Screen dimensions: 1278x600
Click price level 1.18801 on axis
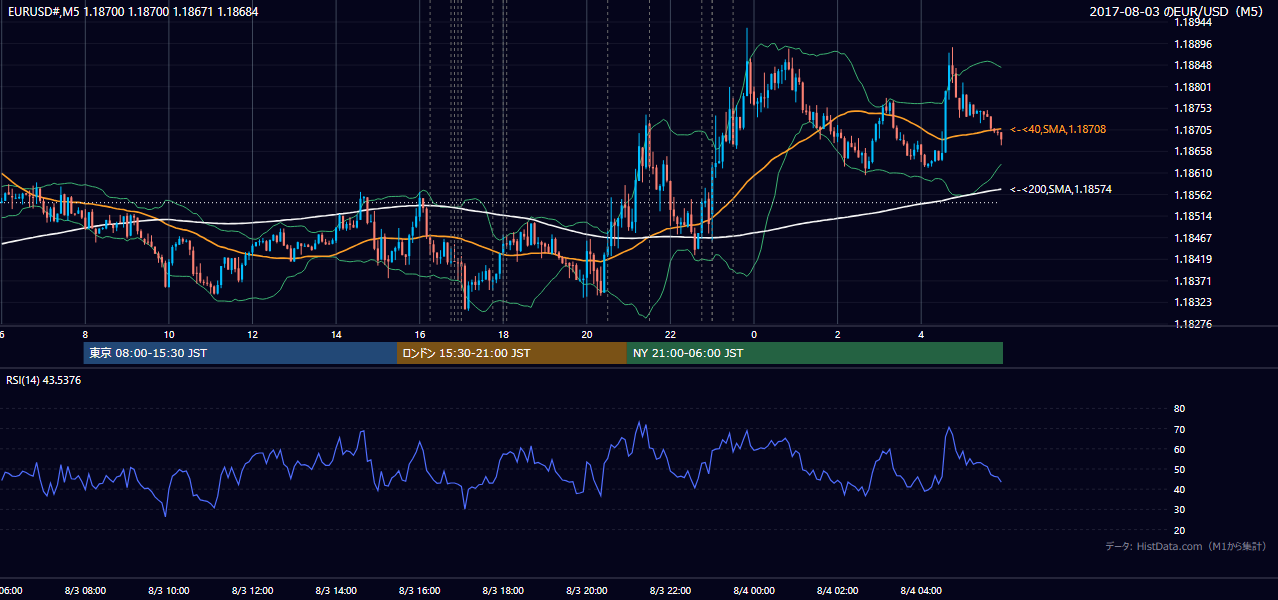pos(1192,87)
